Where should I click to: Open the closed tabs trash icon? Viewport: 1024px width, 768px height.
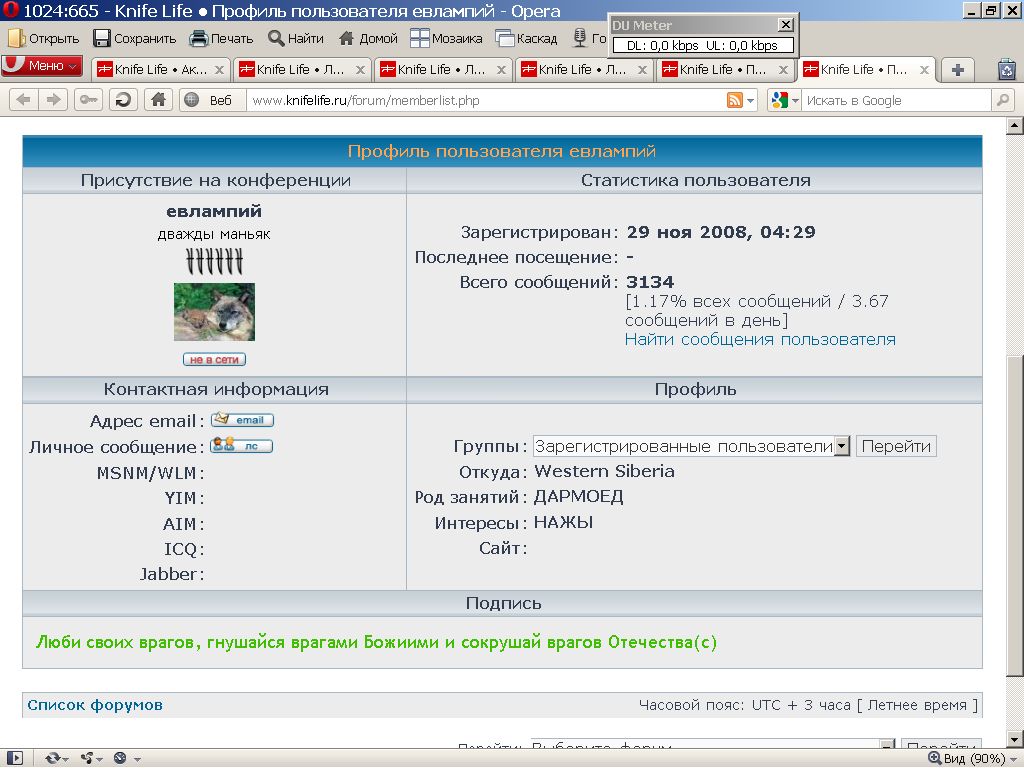point(1006,69)
